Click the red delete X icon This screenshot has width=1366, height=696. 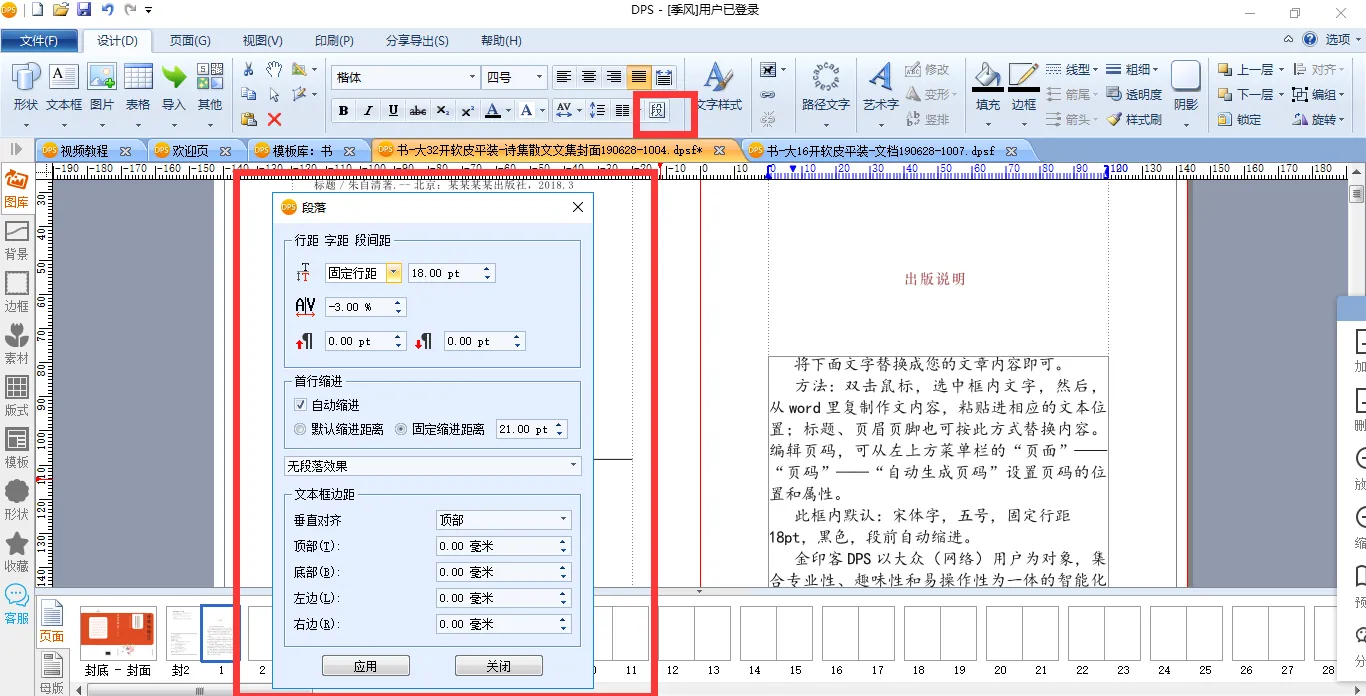tap(274, 119)
